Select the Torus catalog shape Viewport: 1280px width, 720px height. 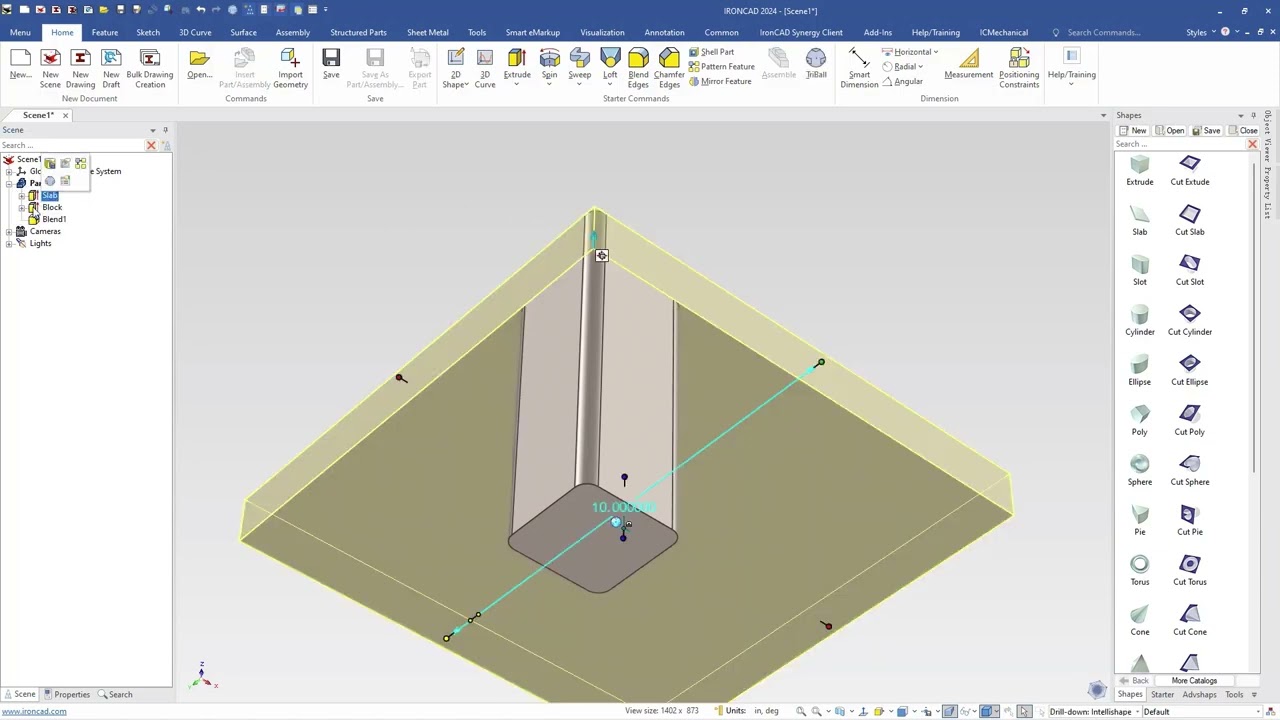(1140, 571)
